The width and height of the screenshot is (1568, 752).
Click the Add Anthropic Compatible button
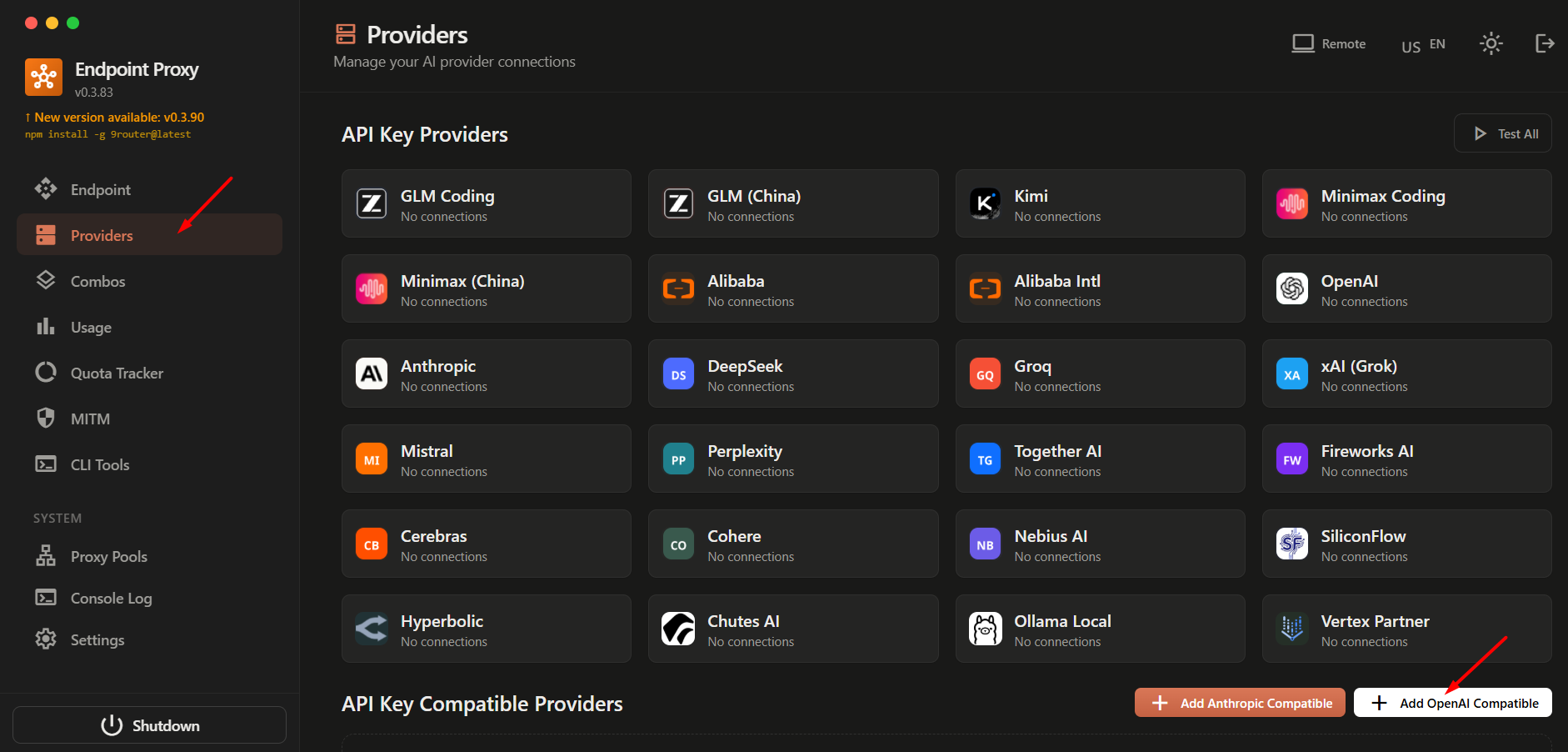[1240, 703]
